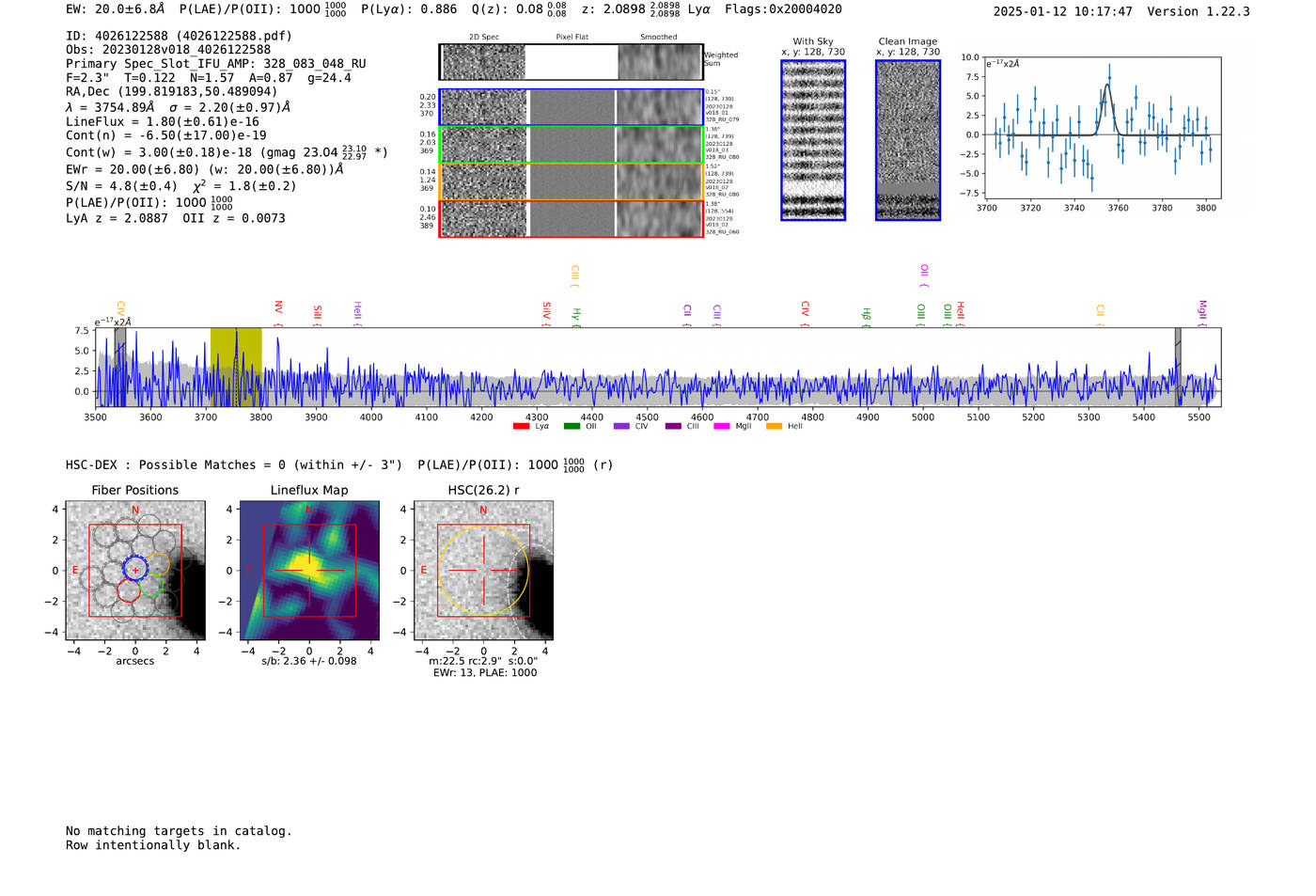
Task: Click the 'm:22.5 rc:2.9" s:0.0"' caption
Action: pos(483,661)
